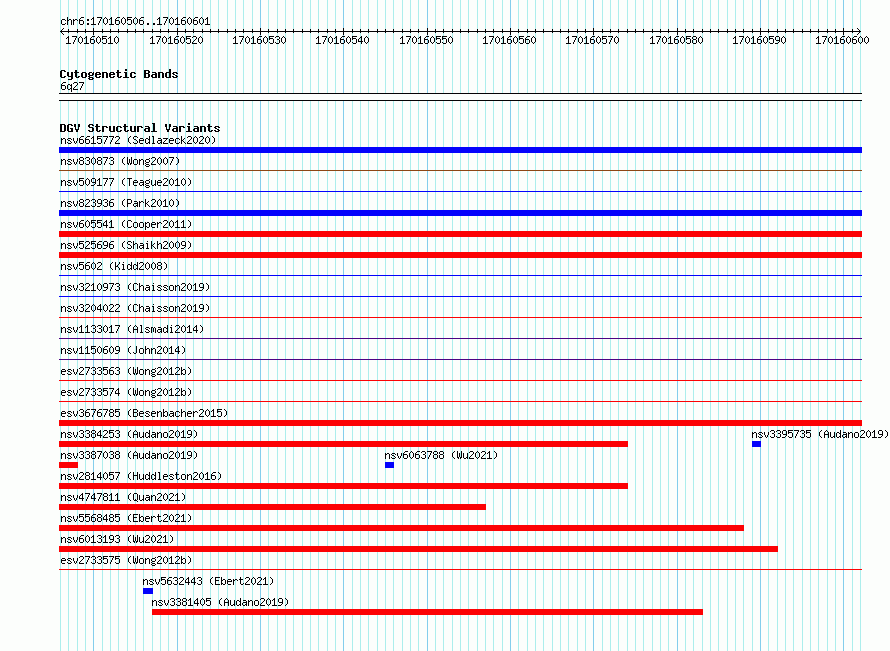The width and height of the screenshot is (890, 651).
Task: Open the nsv830873 (Wong2007) variant
Action: tap(120, 161)
